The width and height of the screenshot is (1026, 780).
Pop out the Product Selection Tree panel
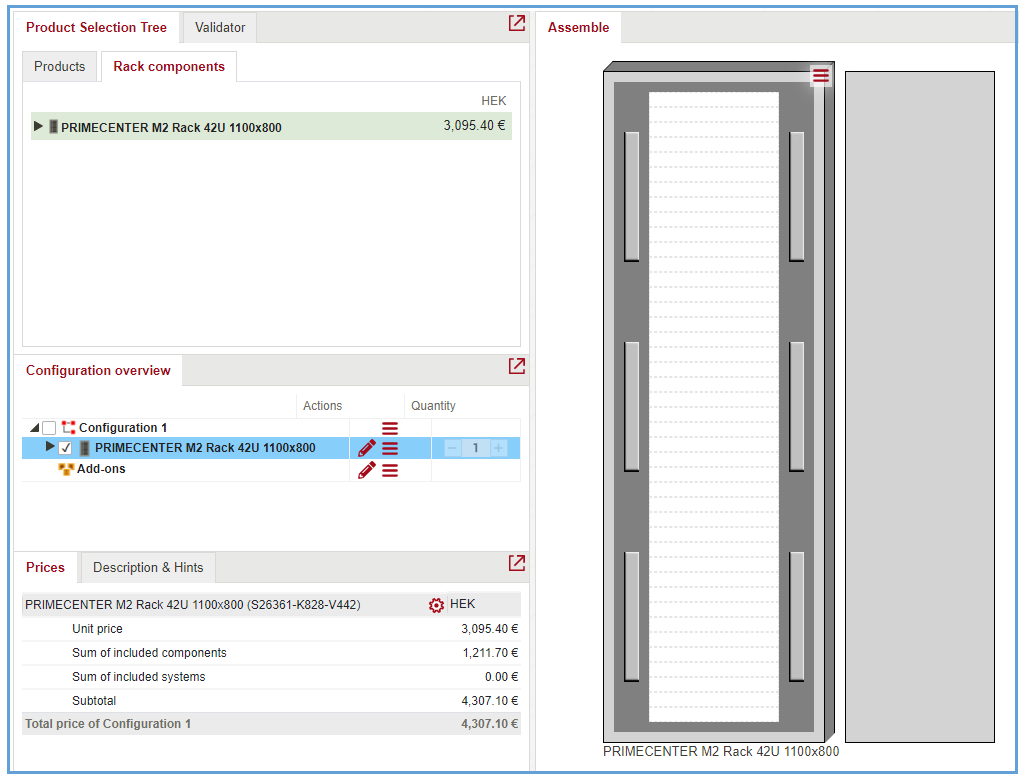tap(517, 23)
